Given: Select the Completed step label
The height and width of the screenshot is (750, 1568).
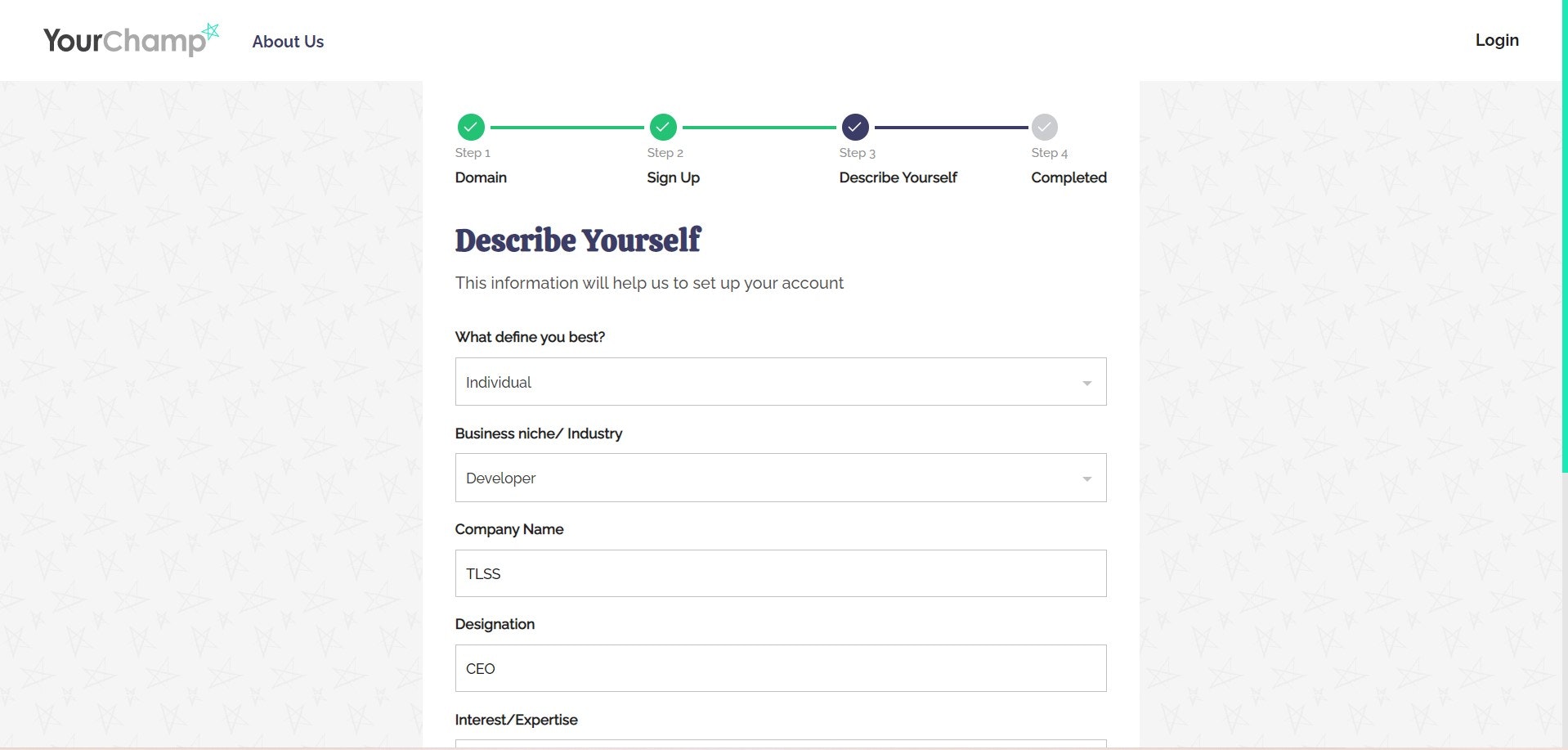Looking at the screenshot, I should click(x=1068, y=177).
